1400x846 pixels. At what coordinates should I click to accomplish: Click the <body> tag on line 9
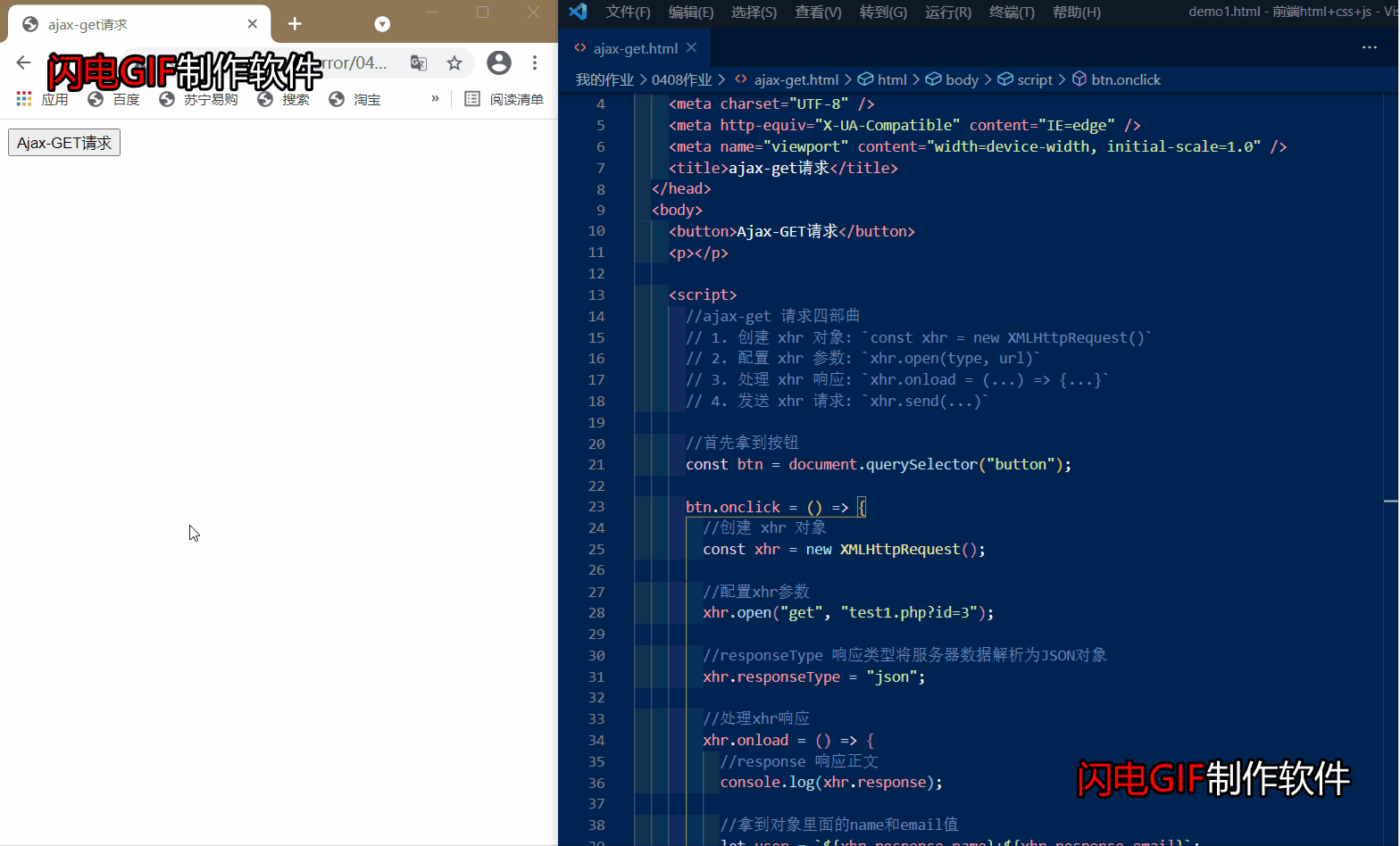tap(677, 211)
